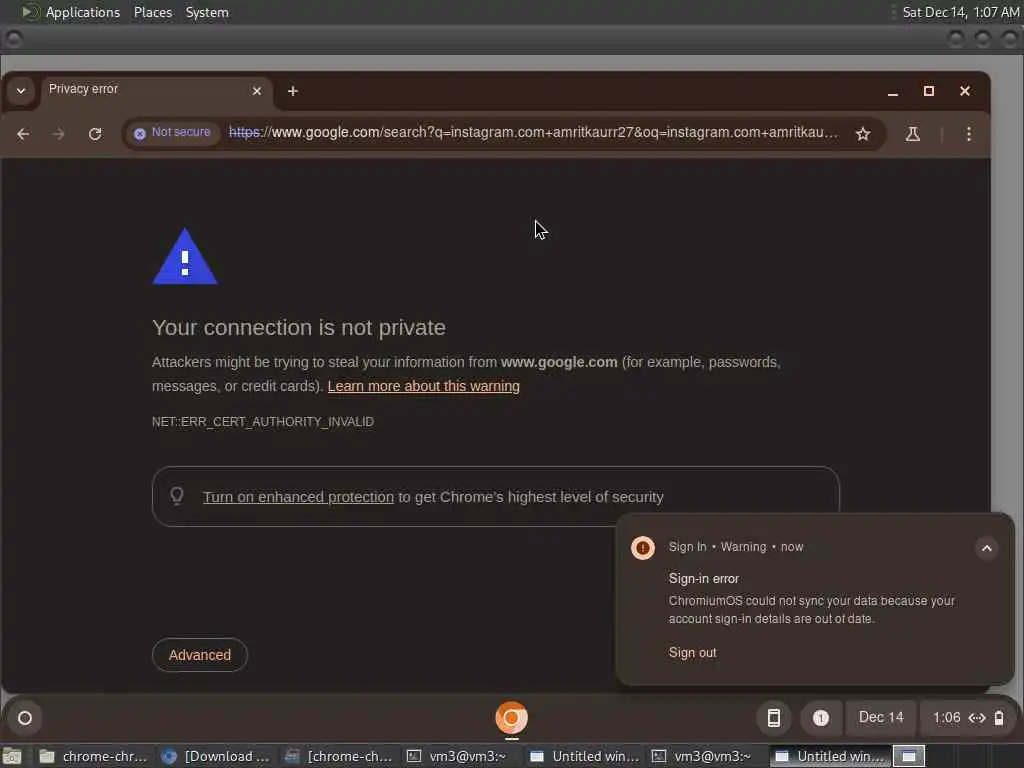Click the Your connection is not private heading
This screenshot has width=1024, height=768.
(298, 327)
